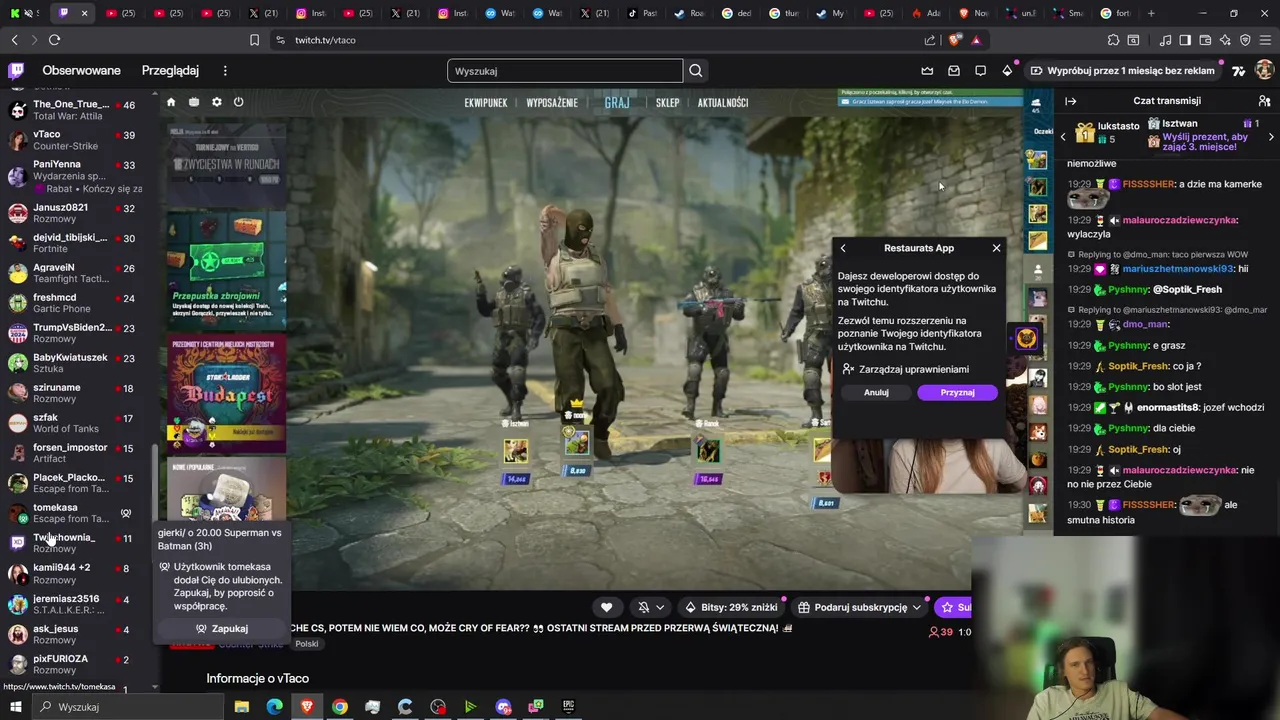This screenshot has width=1280, height=720.
Task: Open Obserwowane tab
Action: pyautogui.click(x=81, y=71)
